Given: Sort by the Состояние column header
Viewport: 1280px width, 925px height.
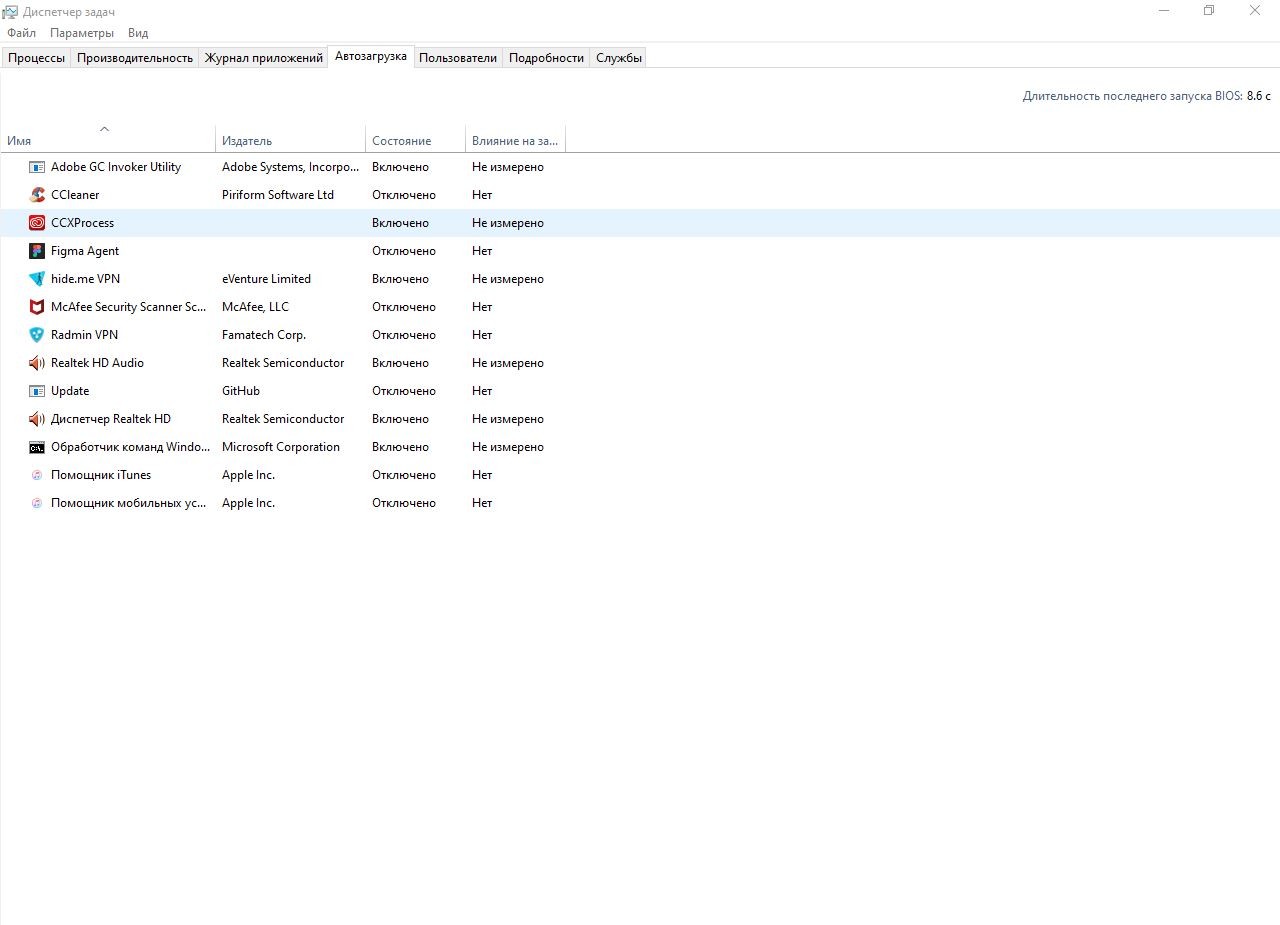Looking at the screenshot, I should pyautogui.click(x=416, y=139).
